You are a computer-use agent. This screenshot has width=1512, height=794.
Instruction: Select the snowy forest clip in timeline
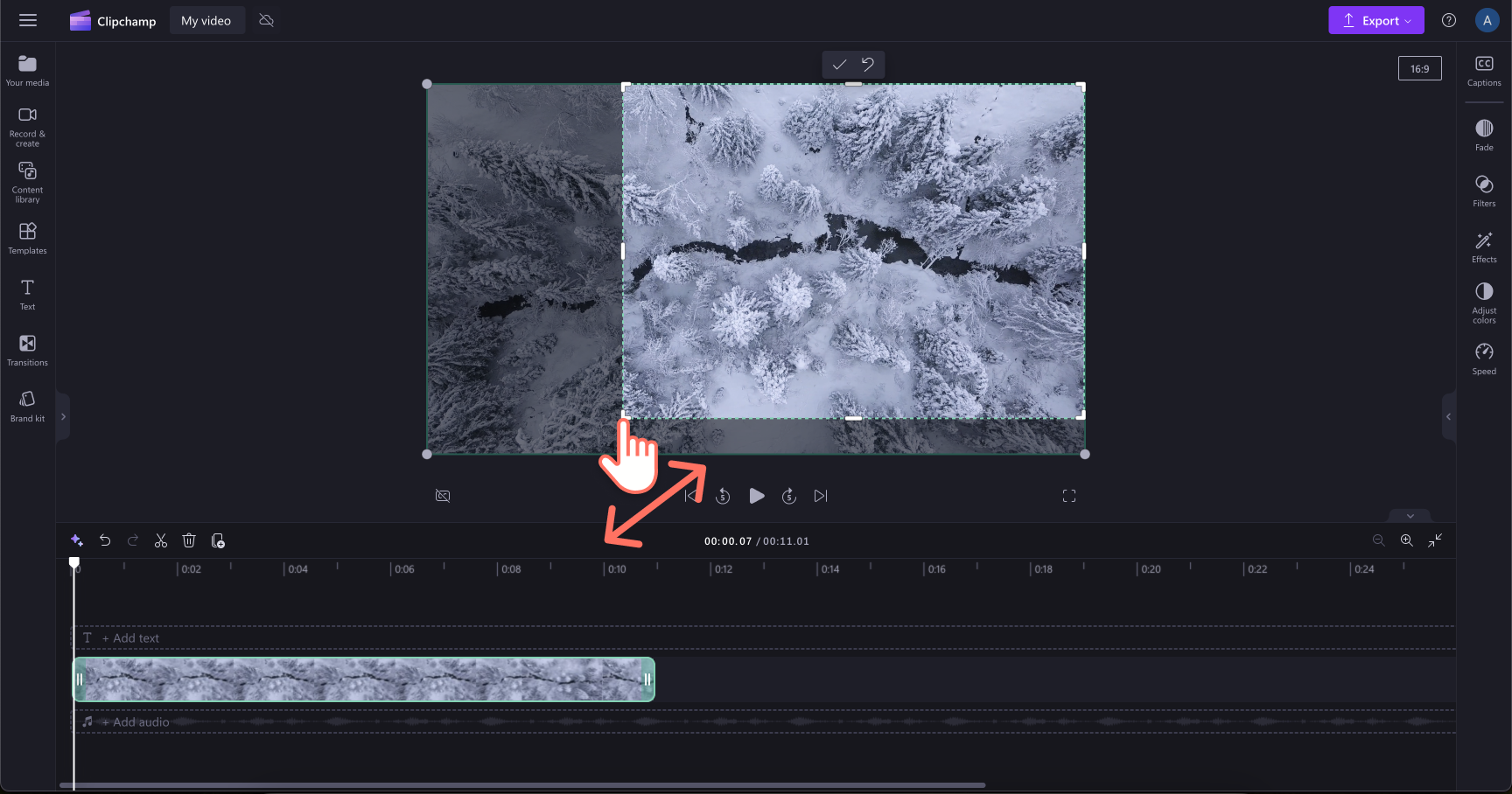[x=363, y=679]
